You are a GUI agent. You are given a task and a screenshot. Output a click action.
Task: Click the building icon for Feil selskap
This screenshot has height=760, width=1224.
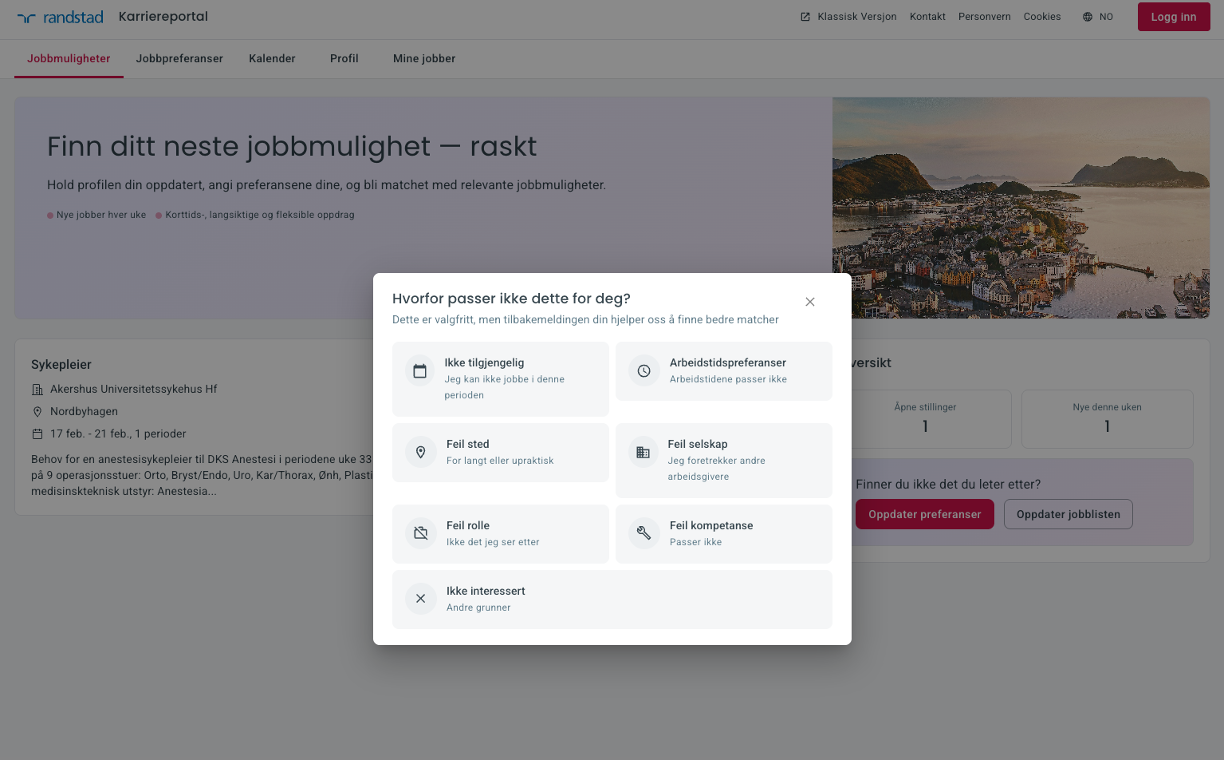(x=643, y=452)
